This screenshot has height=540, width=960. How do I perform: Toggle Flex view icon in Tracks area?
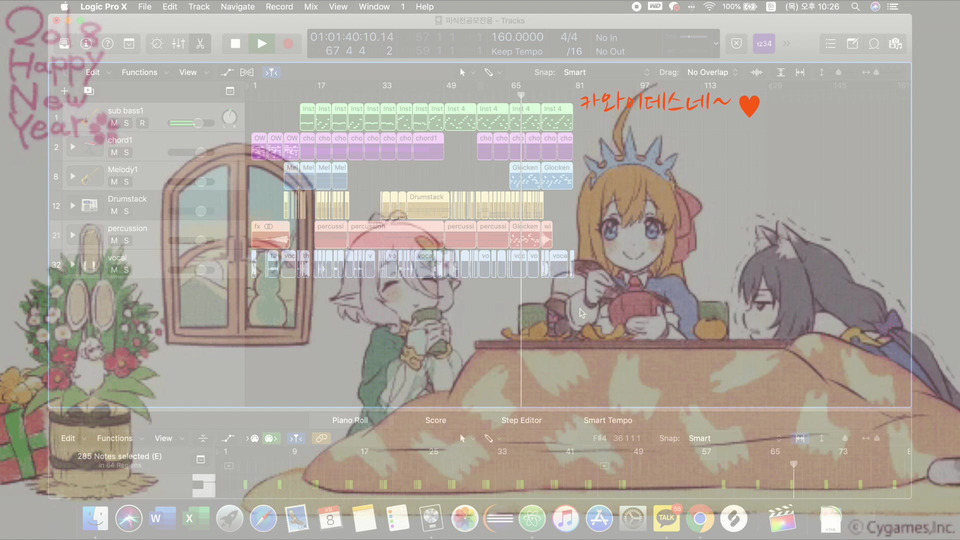click(x=247, y=72)
